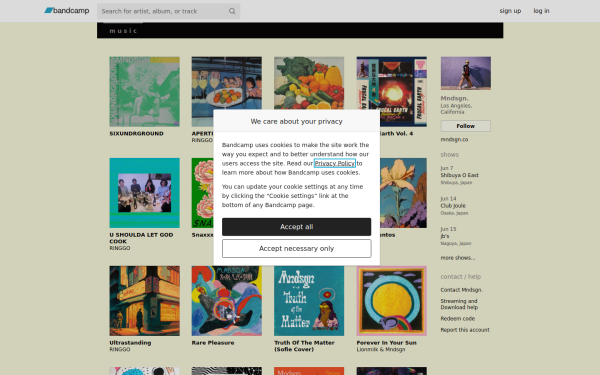This screenshot has width=600, height=375.
Task: Click Forever In Your Sun title
Action: [386, 343]
